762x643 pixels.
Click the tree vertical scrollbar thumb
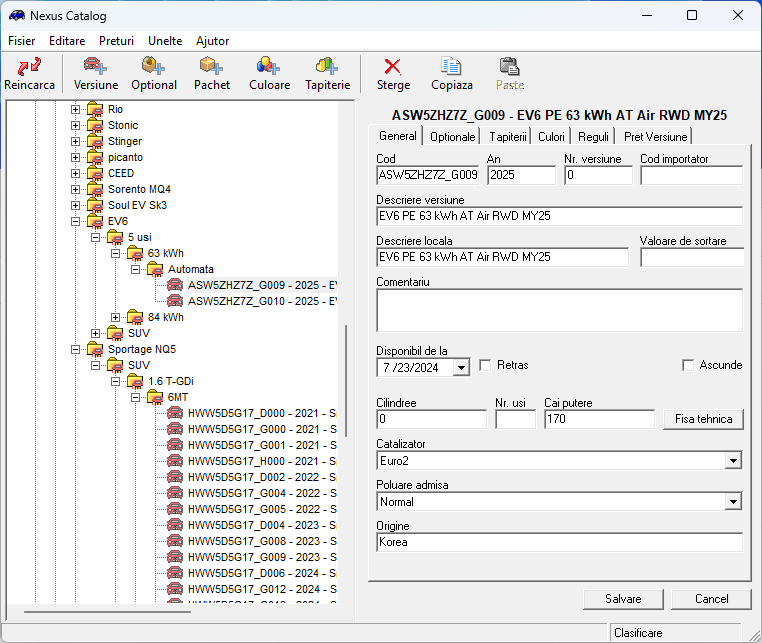pos(346,381)
